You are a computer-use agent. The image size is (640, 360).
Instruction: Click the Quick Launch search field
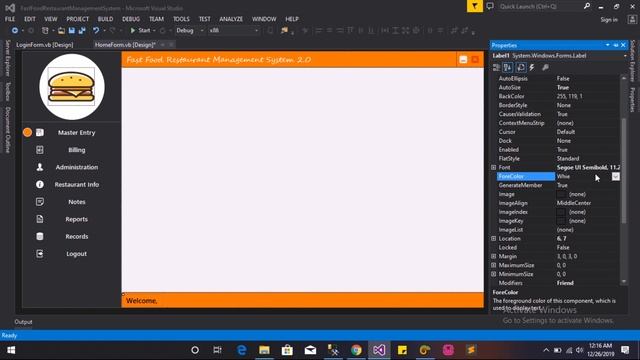[x=540, y=6]
